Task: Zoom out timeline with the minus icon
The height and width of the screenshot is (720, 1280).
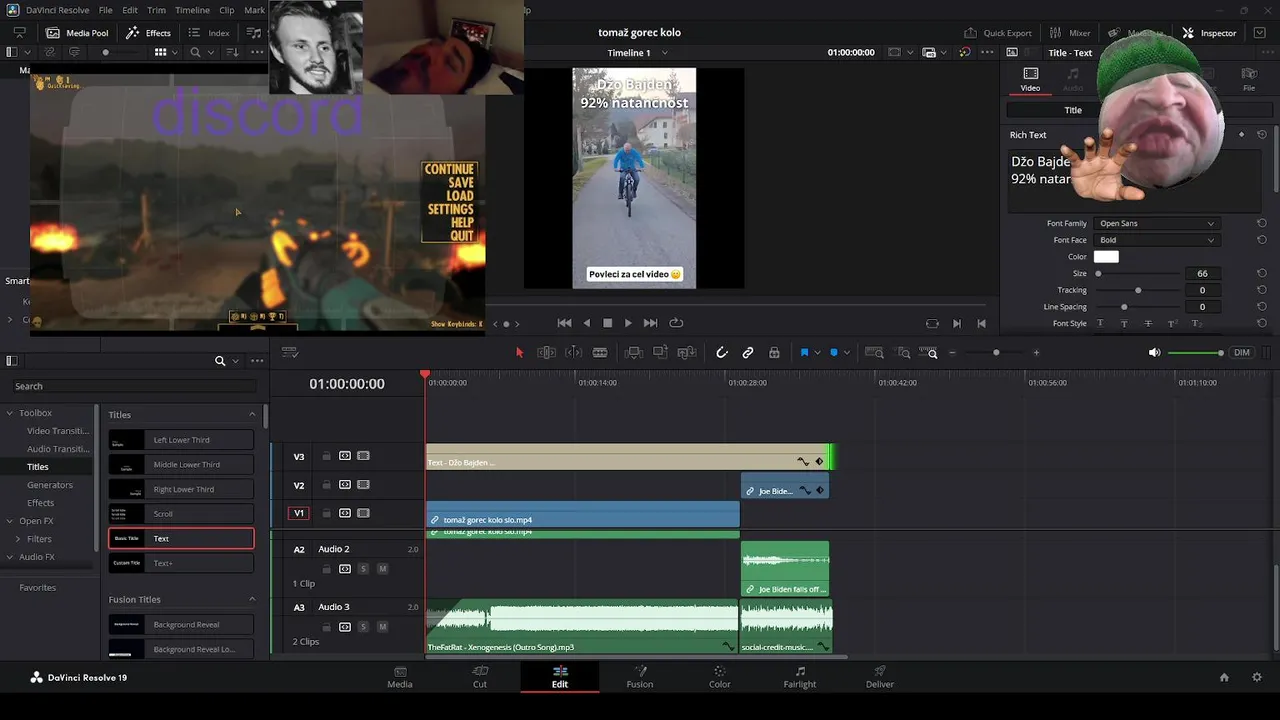Action: [x=952, y=353]
